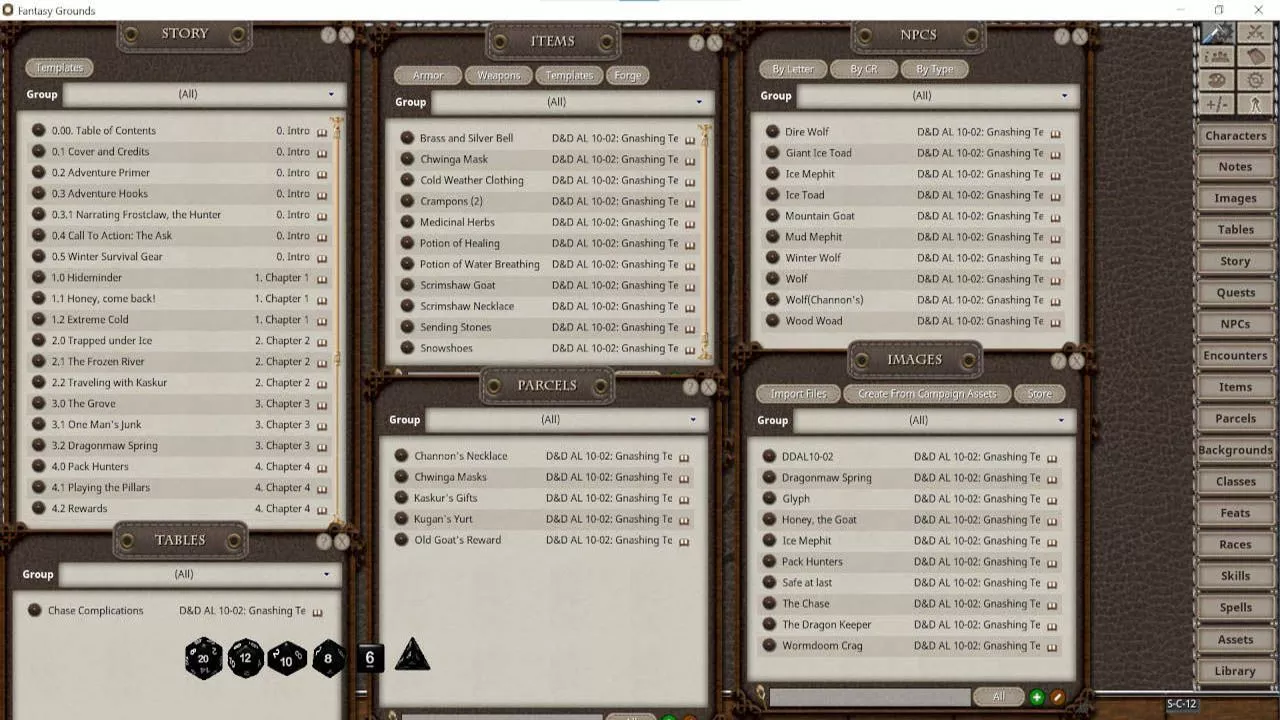This screenshot has width=1280, height=720.
Task: Click Templates button in Story window
Action: (x=59, y=68)
